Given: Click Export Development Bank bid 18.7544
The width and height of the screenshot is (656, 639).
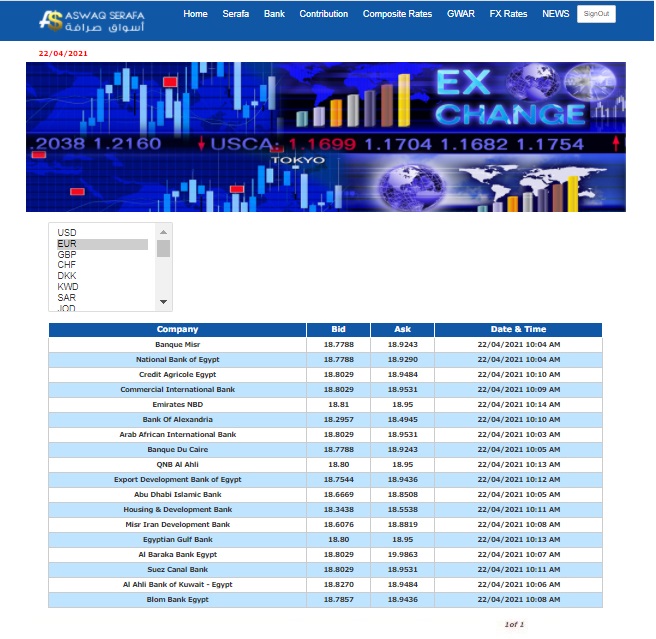Looking at the screenshot, I should (x=338, y=480).
